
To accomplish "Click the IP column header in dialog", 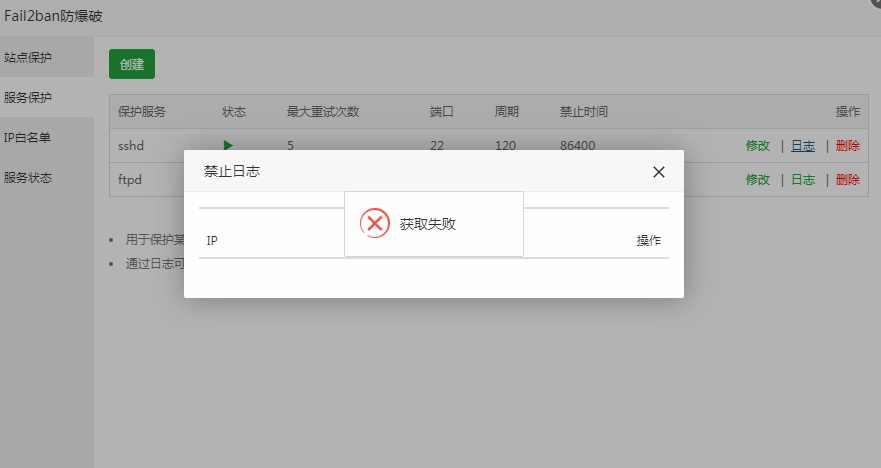I will (212, 240).
